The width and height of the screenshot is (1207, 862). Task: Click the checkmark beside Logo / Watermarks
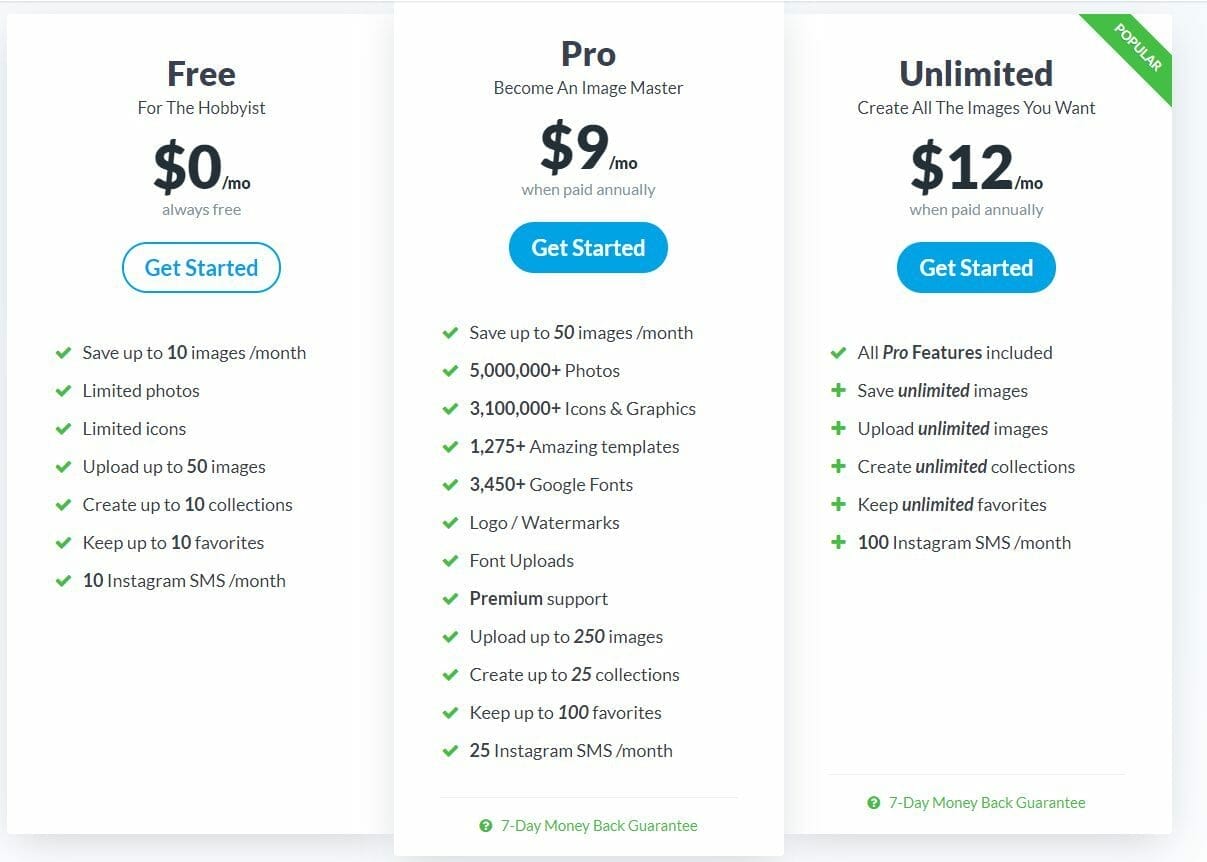pos(448,523)
